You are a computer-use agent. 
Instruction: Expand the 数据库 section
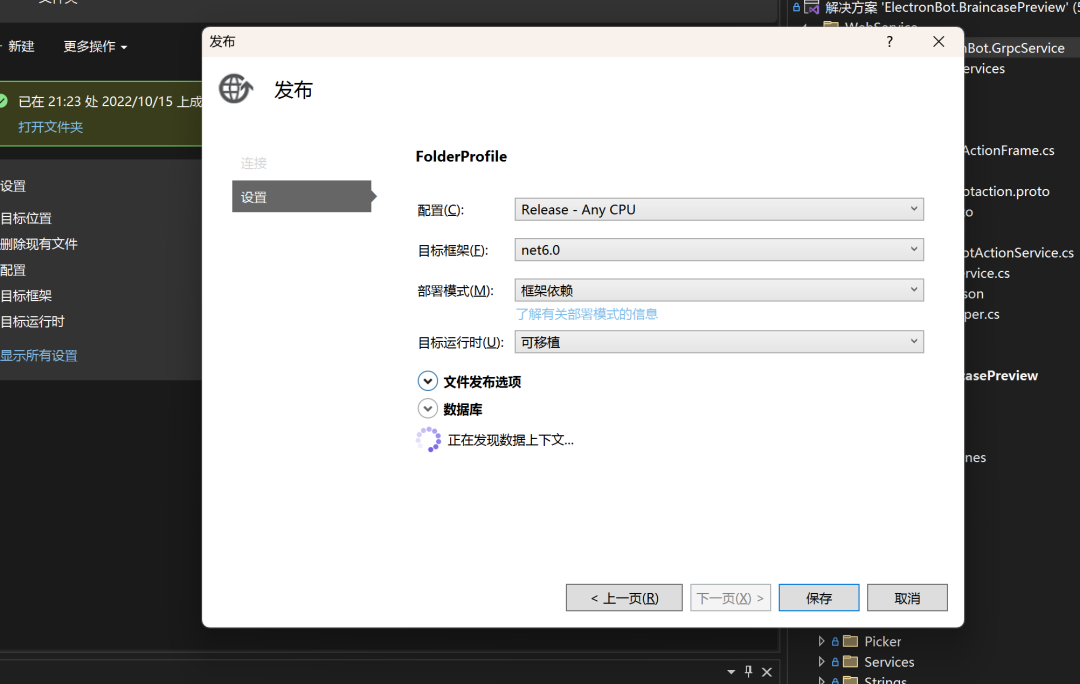pos(428,409)
